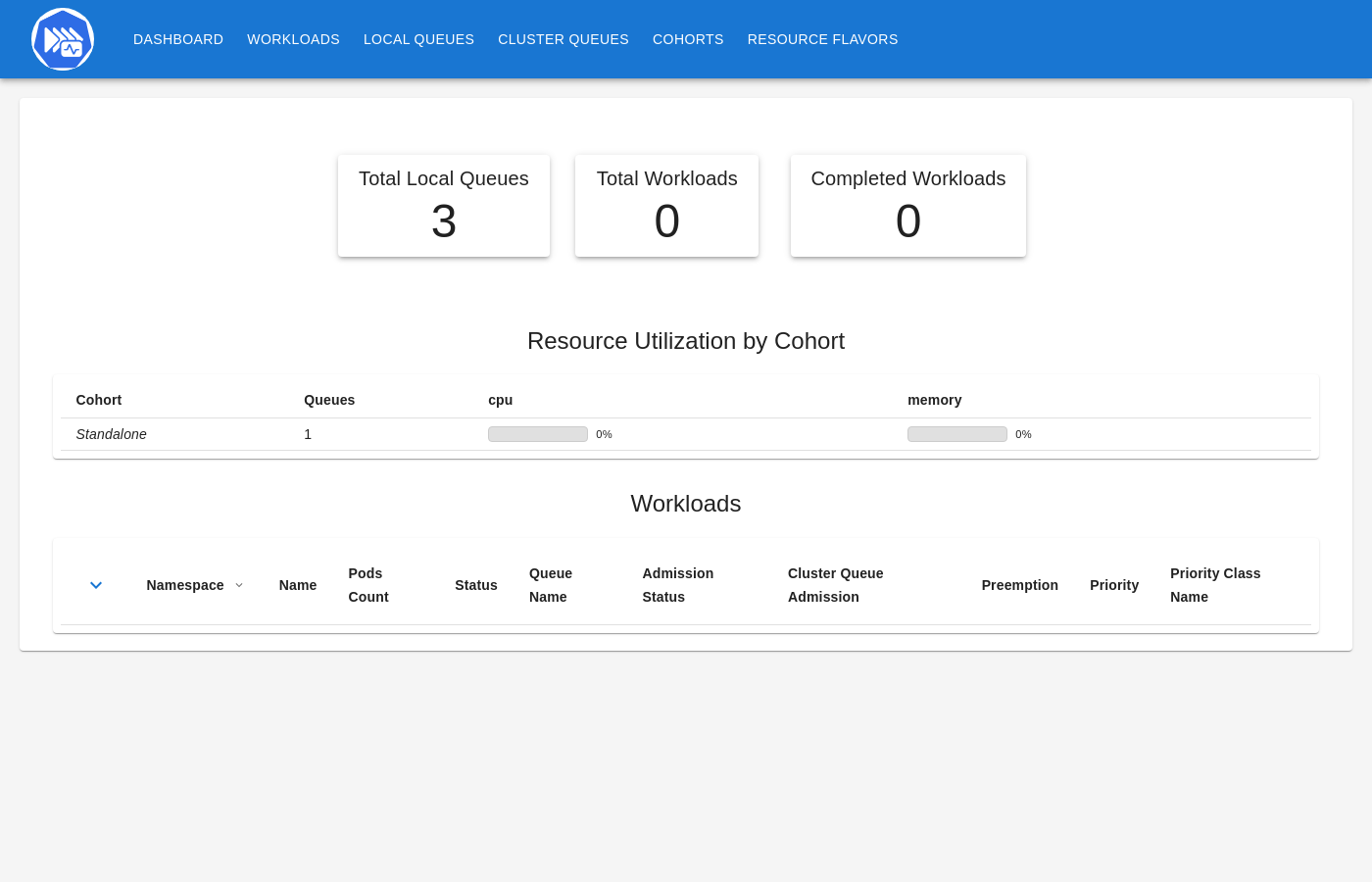Expand all workload rows with the chevron
The height and width of the screenshot is (882, 1372).
[x=96, y=585]
